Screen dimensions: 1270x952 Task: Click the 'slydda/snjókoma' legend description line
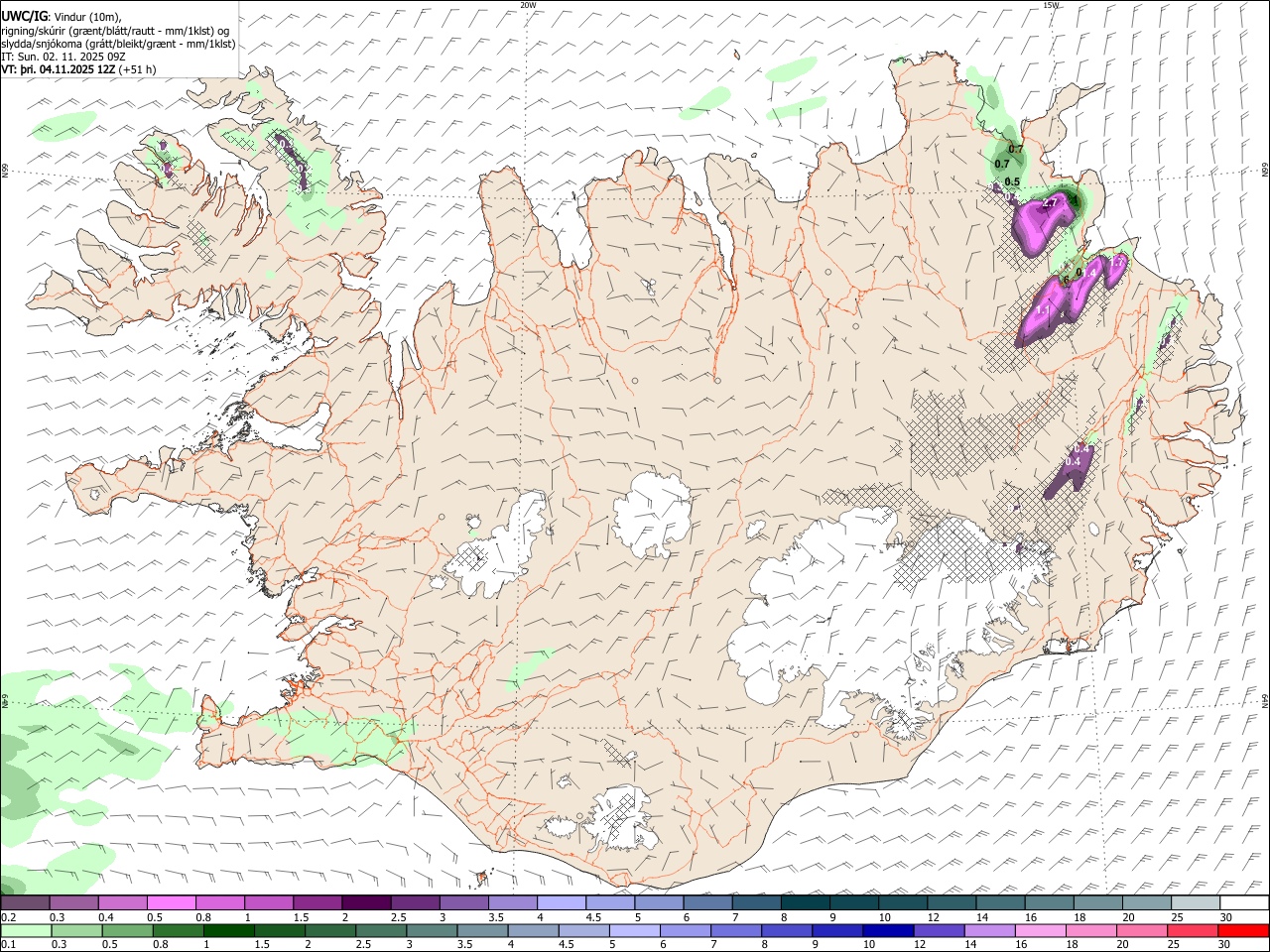pyautogui.click(x=119, y=44)
